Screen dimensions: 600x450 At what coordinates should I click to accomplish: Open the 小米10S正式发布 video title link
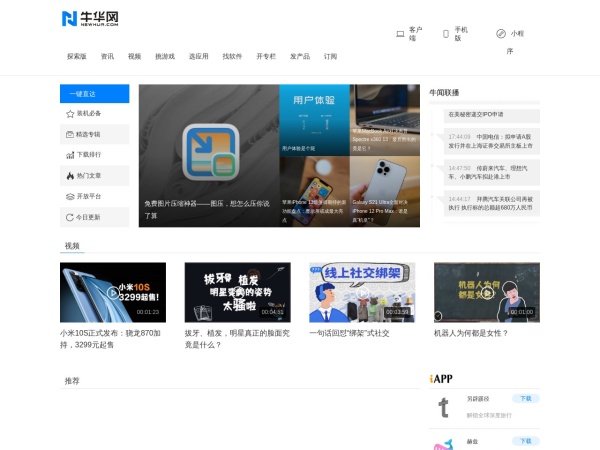click(x=110, y=338)
